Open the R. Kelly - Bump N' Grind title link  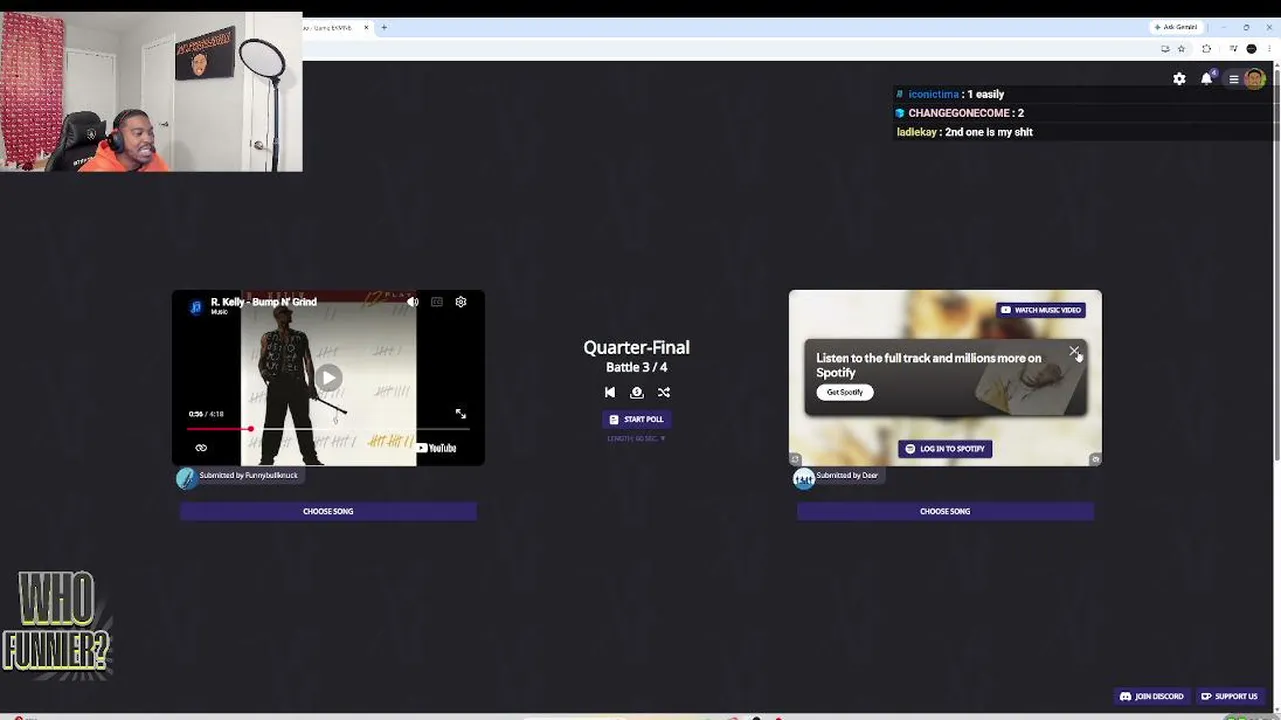pyautogui.click(x=264, y=302)
